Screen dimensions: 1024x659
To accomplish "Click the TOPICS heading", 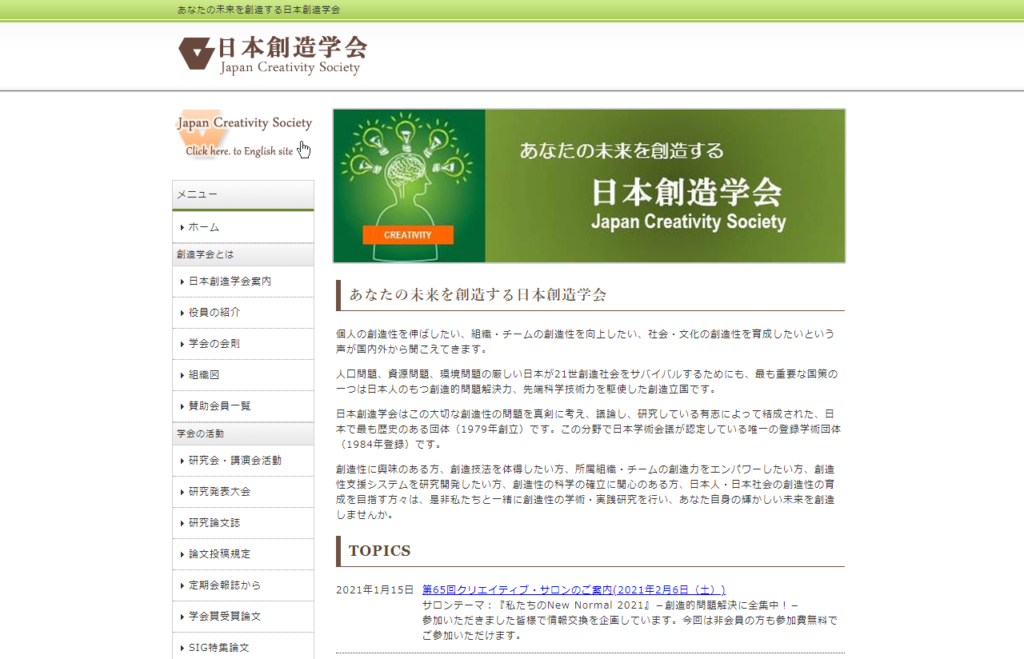I will click(380, 551).
